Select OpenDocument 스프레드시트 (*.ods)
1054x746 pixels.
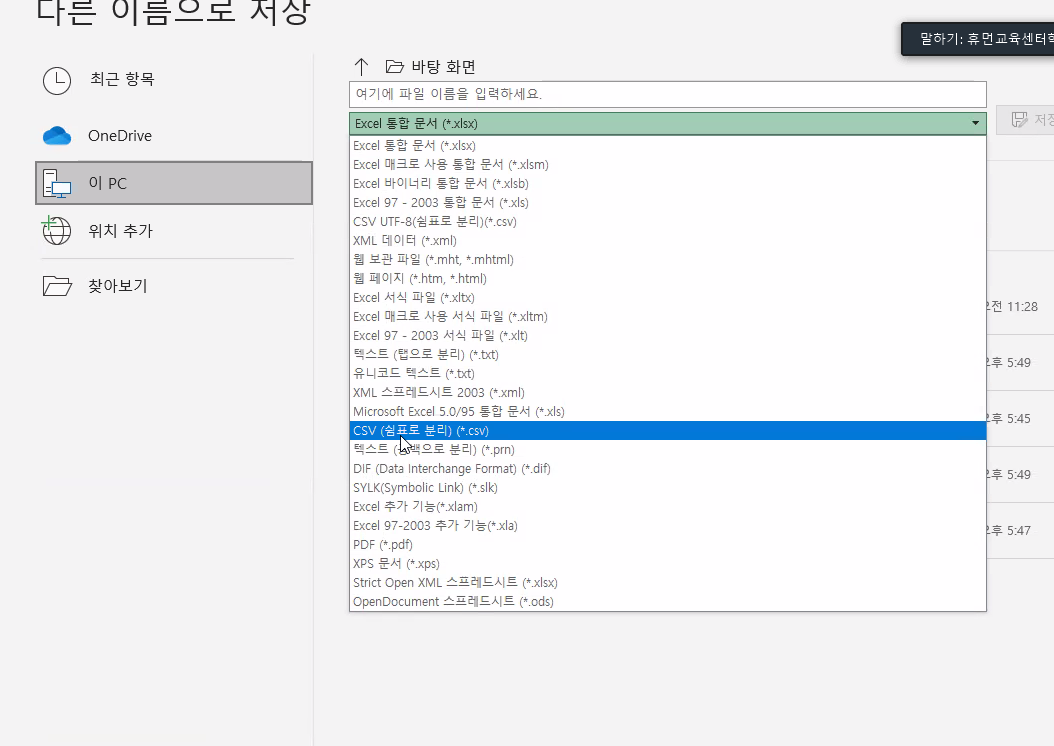point(667,602)
